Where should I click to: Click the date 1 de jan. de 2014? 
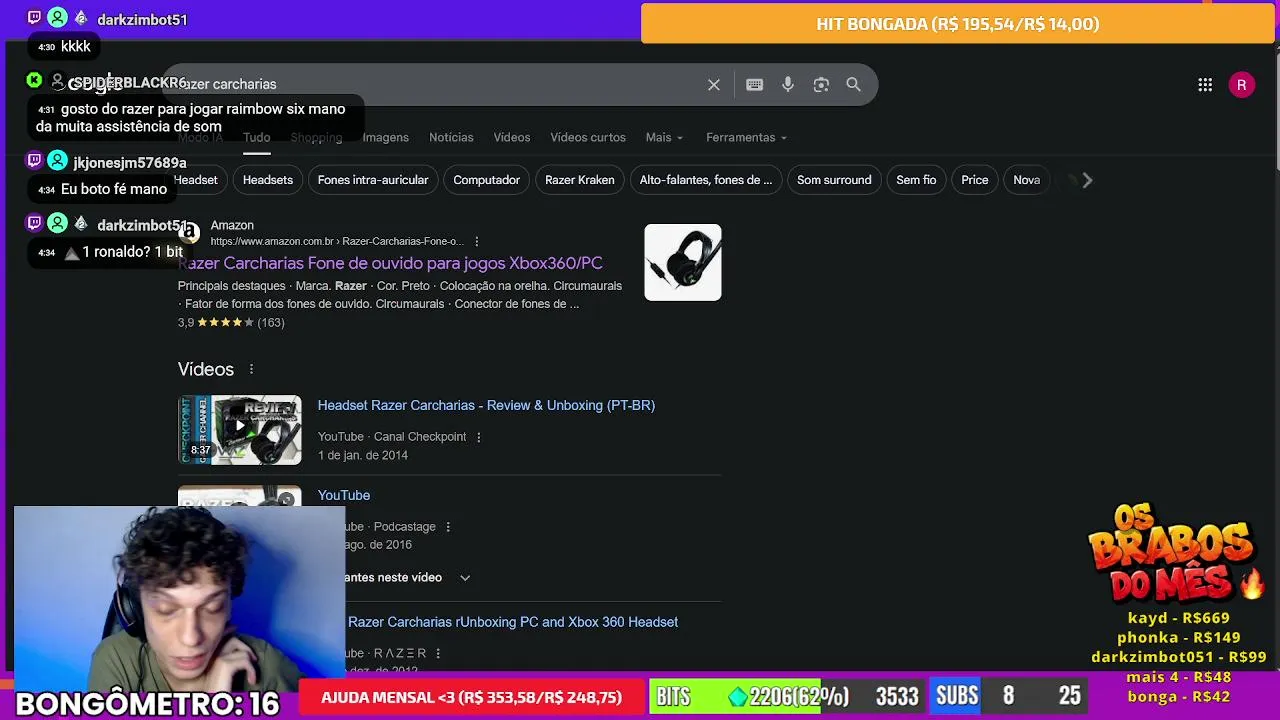[x=363, y=455]
